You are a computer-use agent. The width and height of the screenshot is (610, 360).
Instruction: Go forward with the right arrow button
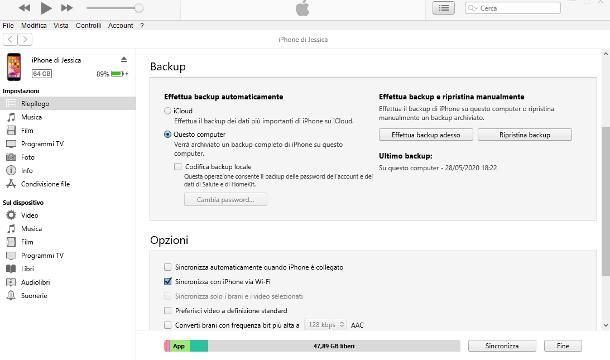point(25,39)
